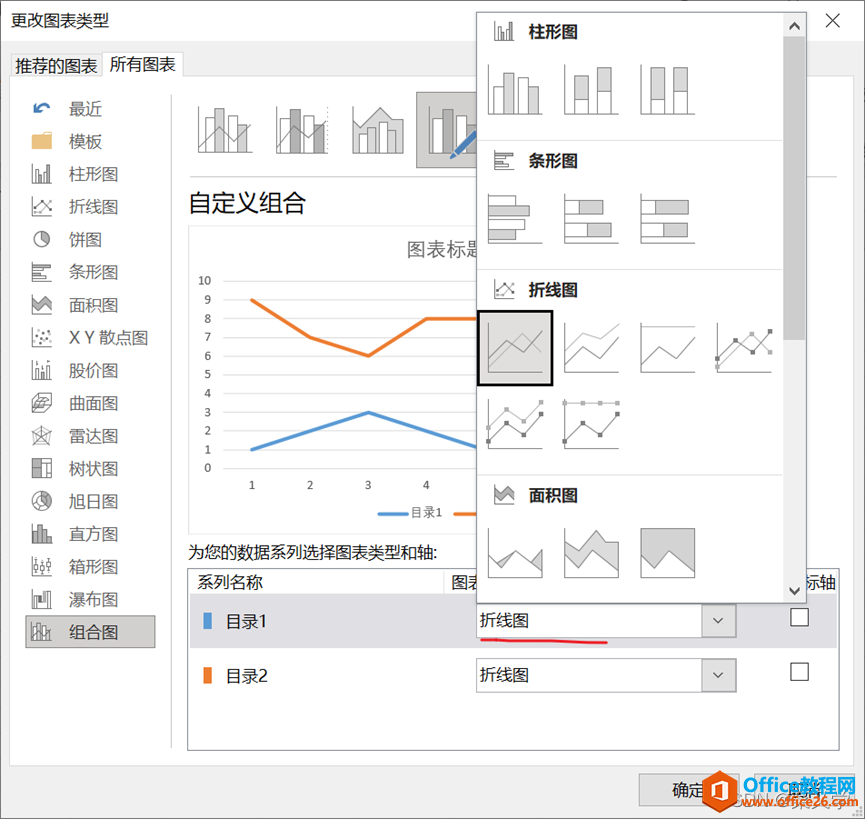
Task: Select stacked line with markers icon
Action: point(515,424)
